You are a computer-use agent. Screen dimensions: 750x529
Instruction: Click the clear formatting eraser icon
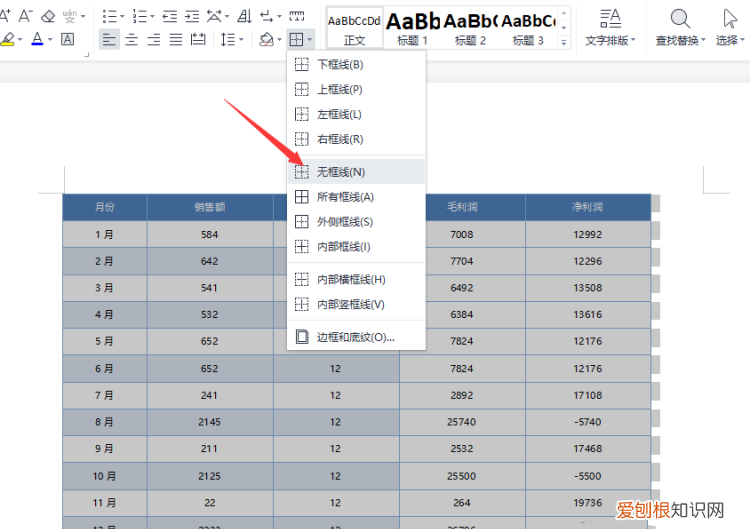[48, 16]
